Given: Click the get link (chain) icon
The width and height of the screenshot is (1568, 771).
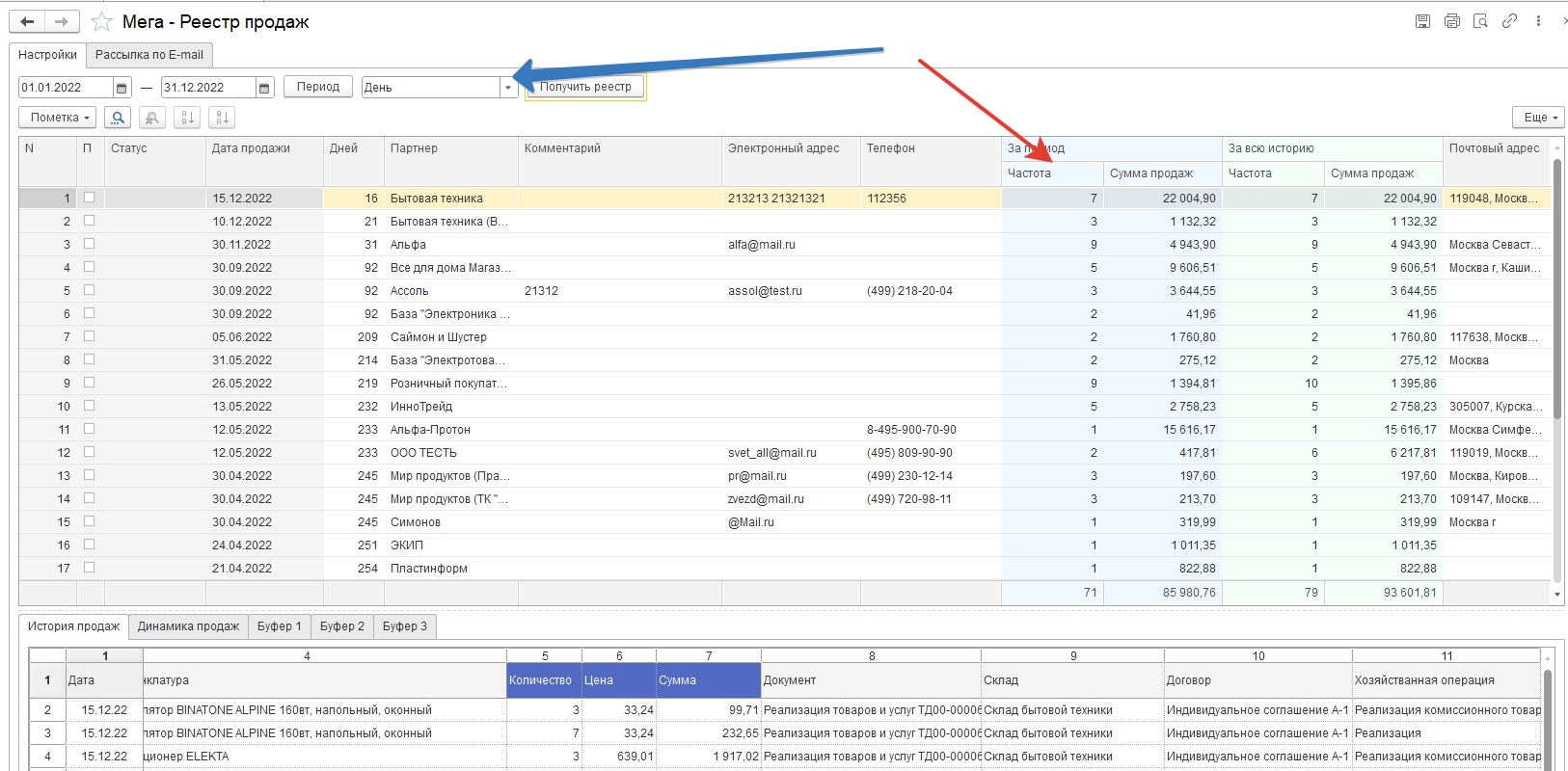Looking at the screenshot, I should click(x=1509, y=21).
